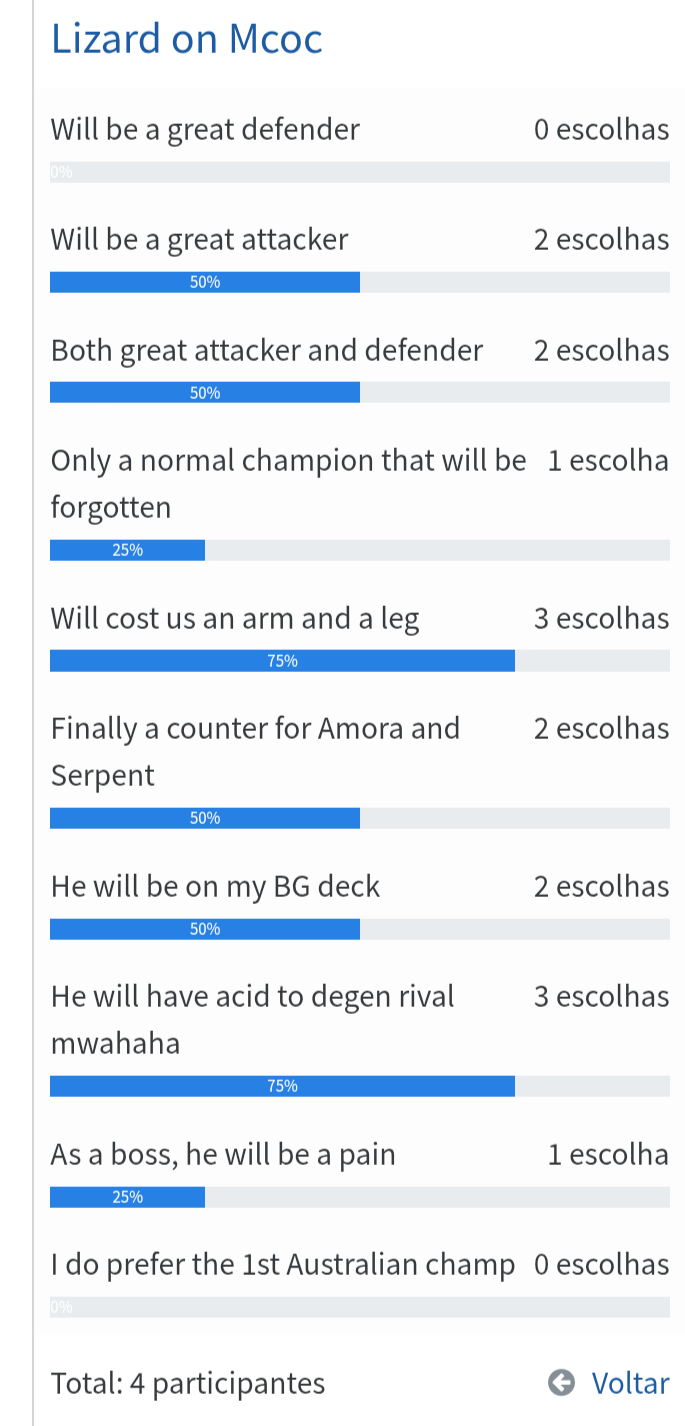Click the Voltar back arrow icon

(x=562, y=1383)
